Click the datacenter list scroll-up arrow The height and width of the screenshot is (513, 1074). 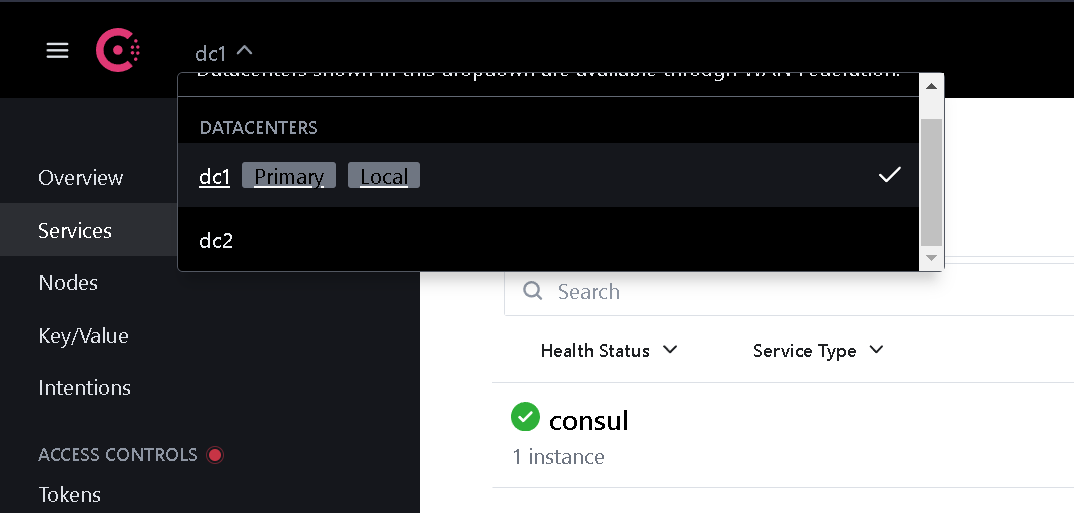click(x=931, y=86)
